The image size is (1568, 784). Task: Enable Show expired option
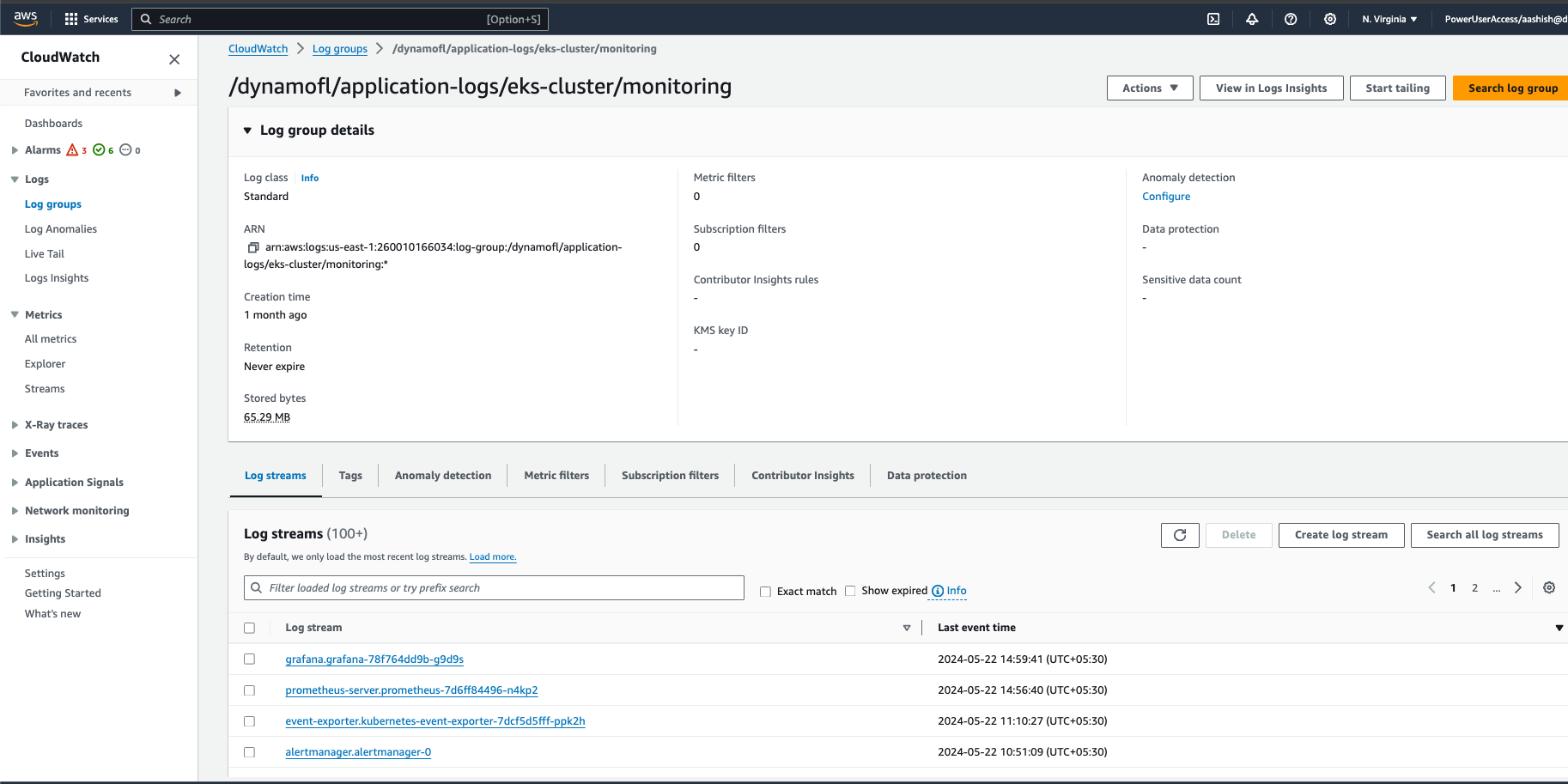point(850,591)
